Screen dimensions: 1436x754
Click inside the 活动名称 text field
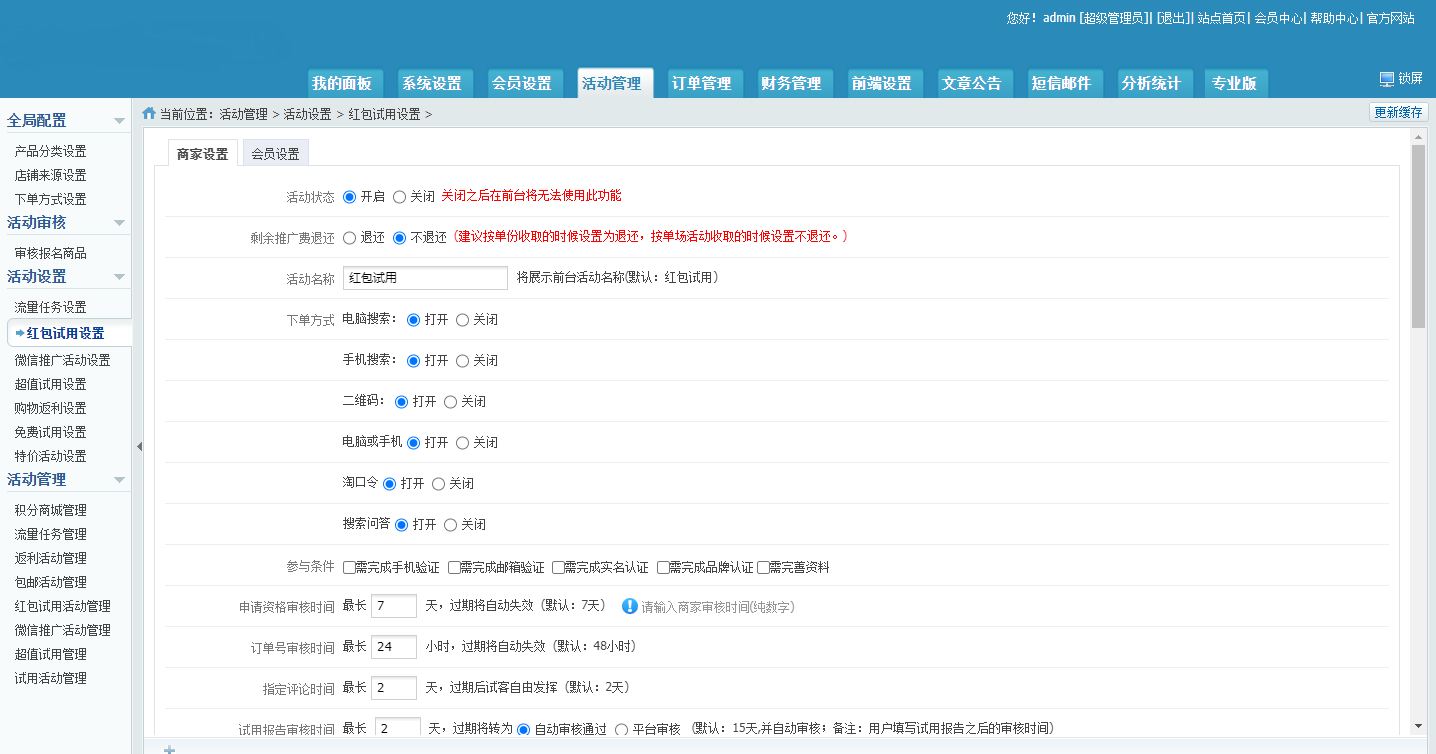click(x=424, y=277)
